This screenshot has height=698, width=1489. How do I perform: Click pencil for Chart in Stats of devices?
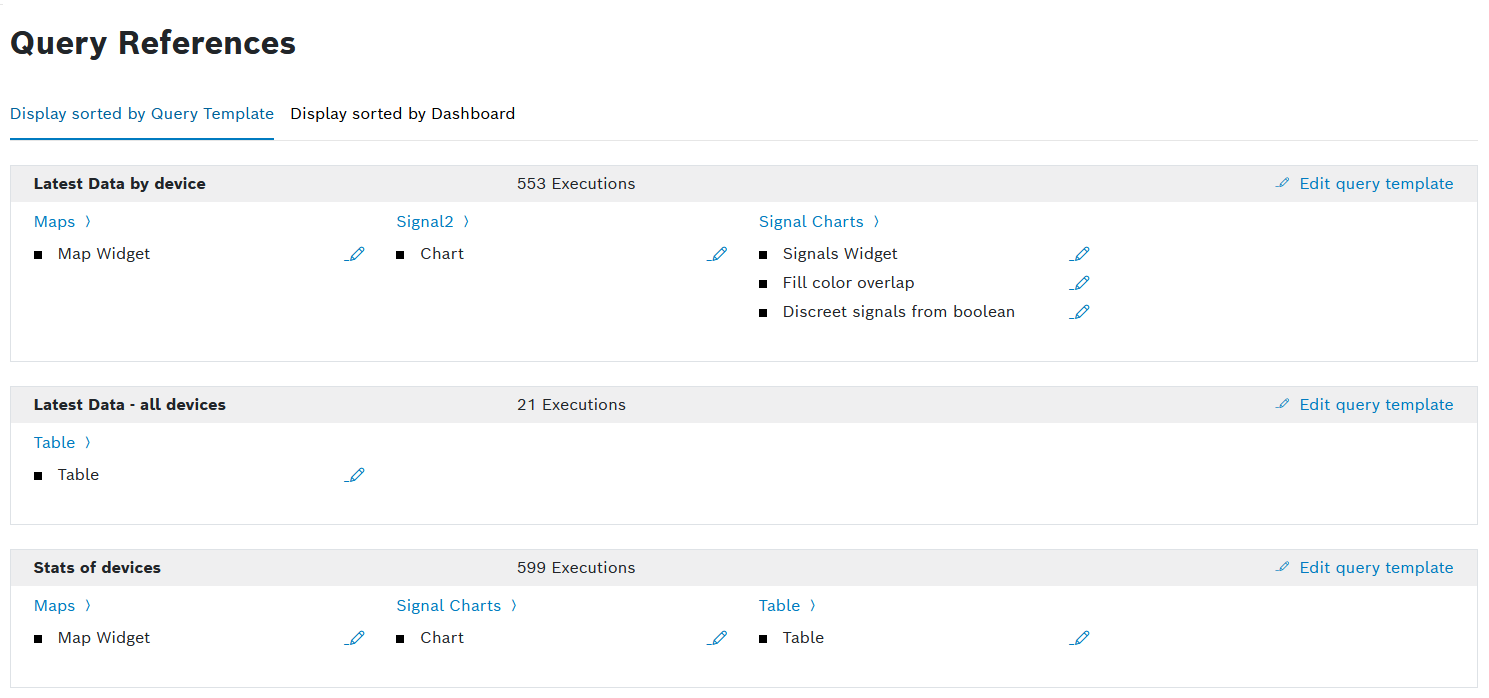point(717,638)
